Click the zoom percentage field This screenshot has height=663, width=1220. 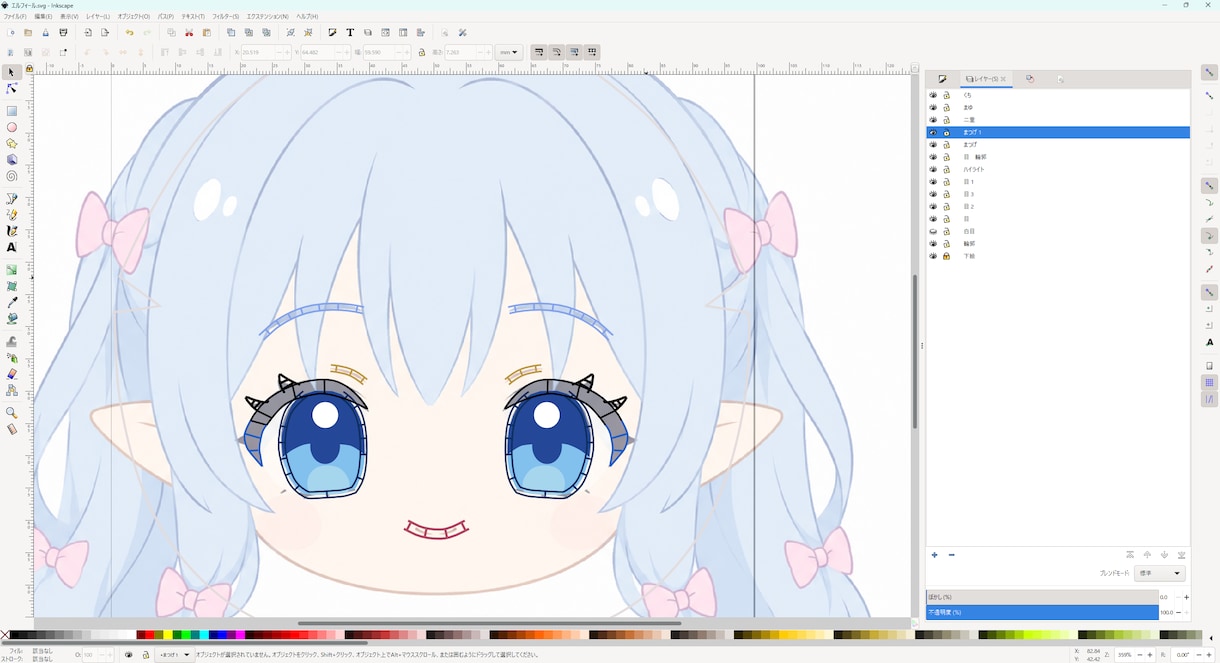(1124, 655)
